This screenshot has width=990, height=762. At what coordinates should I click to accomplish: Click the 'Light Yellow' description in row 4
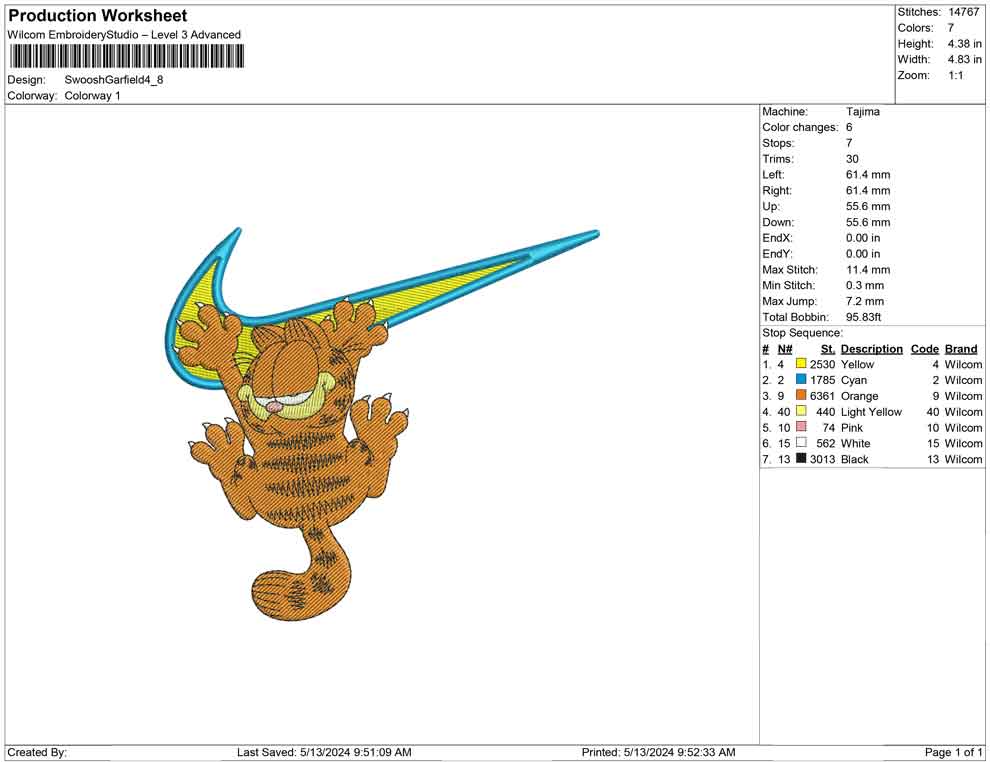tap(871, 412)
